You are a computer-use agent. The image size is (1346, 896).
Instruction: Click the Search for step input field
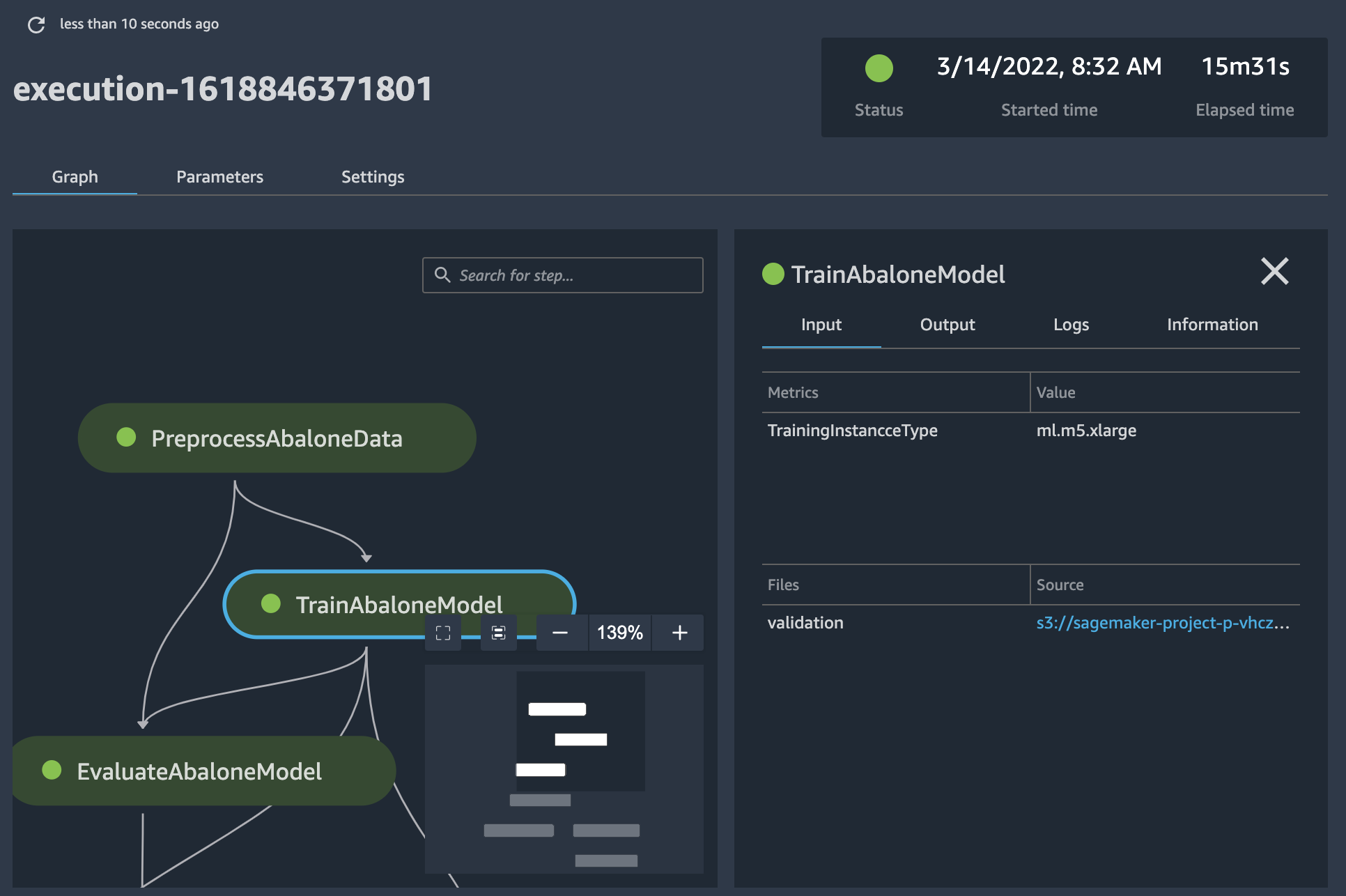[x=562, y=274]
